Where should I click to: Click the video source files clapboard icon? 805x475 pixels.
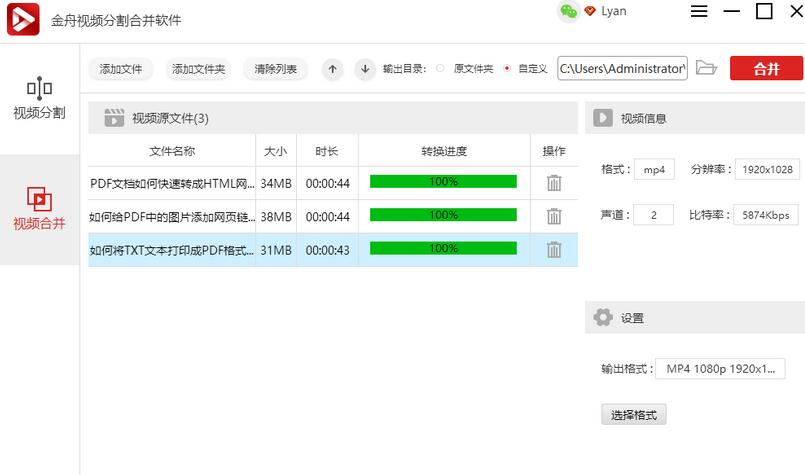[114, 118]
